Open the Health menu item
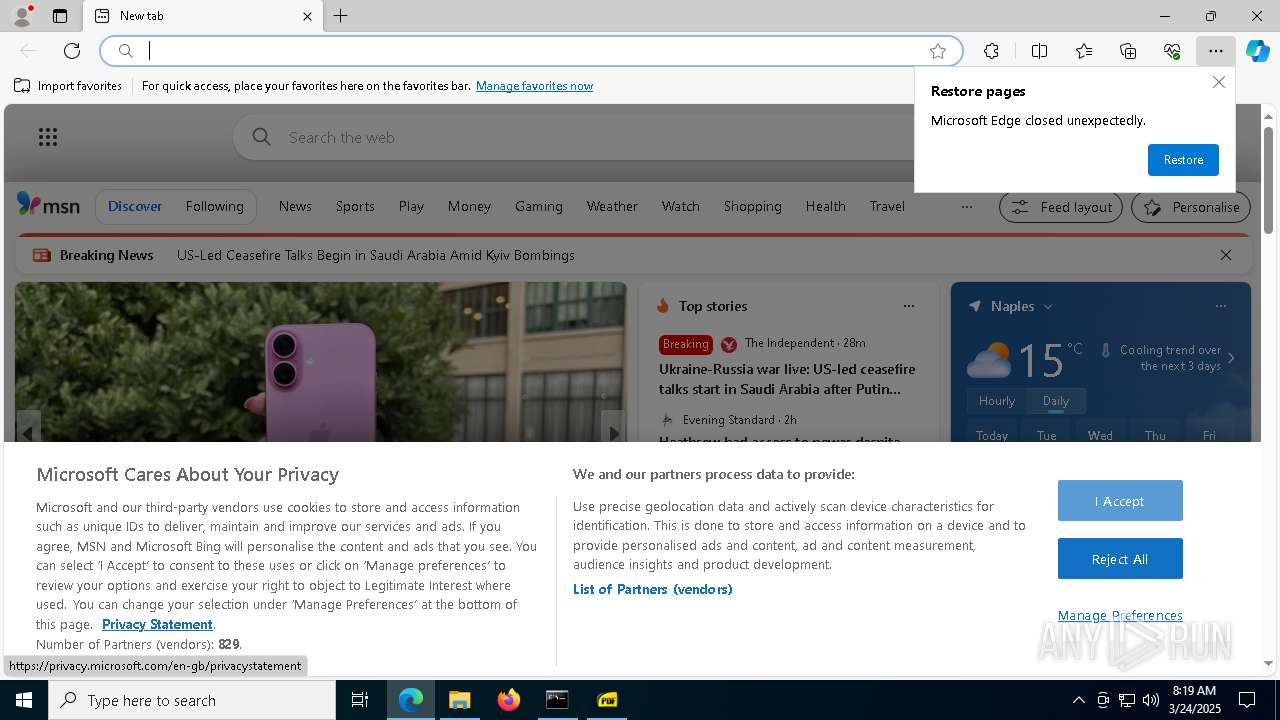The image size is (1280, 720). click(825, 206)
